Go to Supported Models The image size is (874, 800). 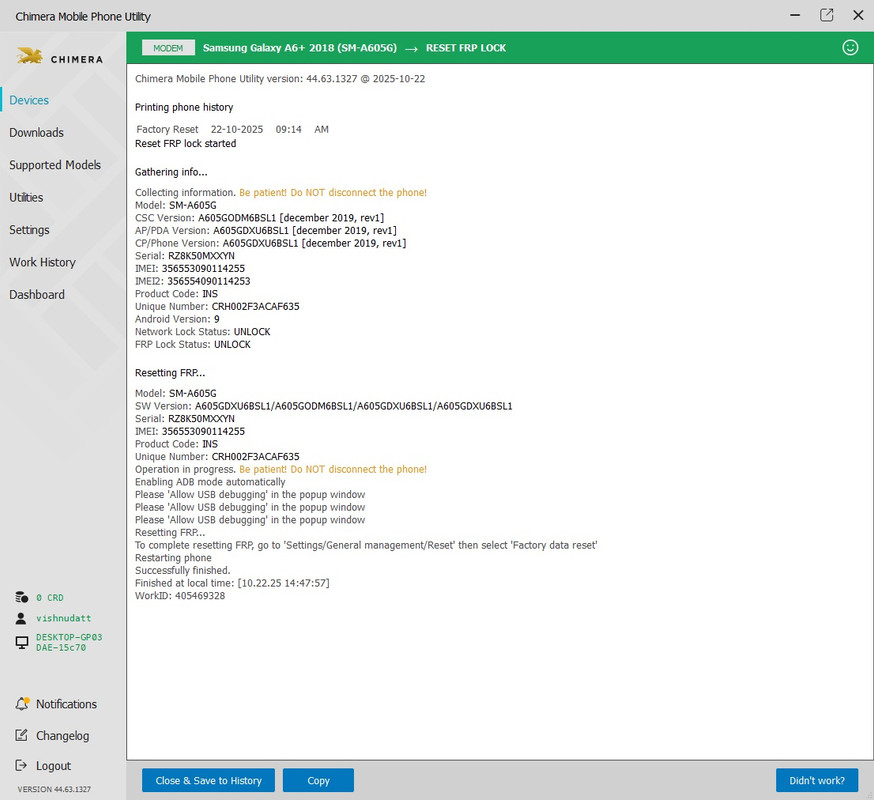pos(55,165)
